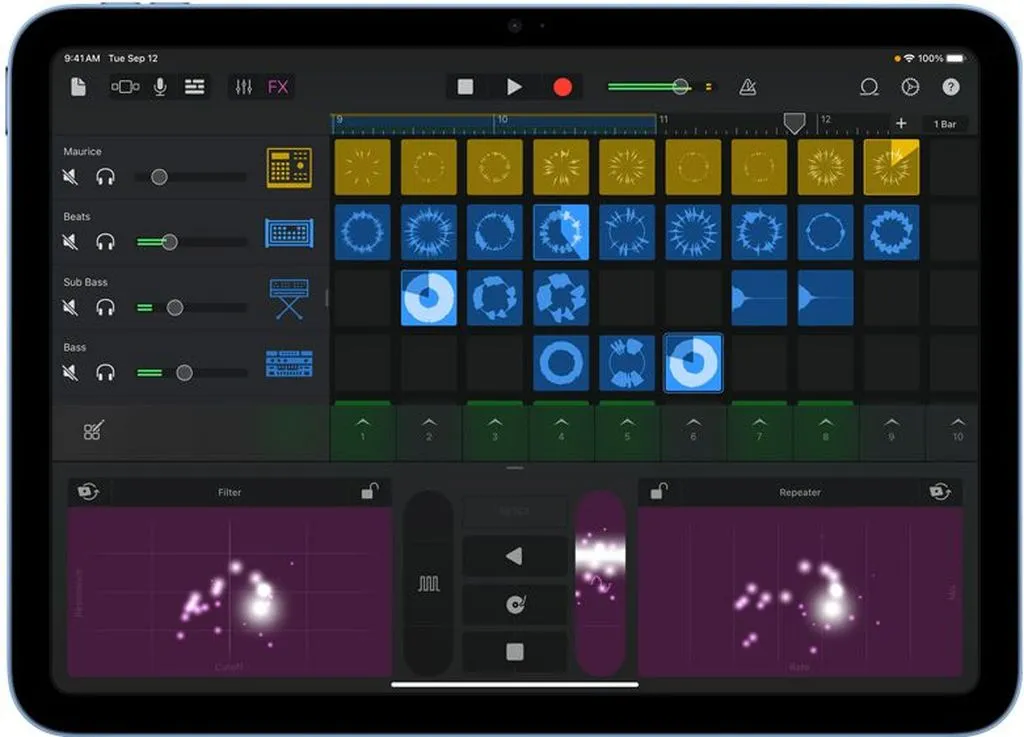Switch to the Tracks view button
1024x737 pixels.
pos(195,87)
